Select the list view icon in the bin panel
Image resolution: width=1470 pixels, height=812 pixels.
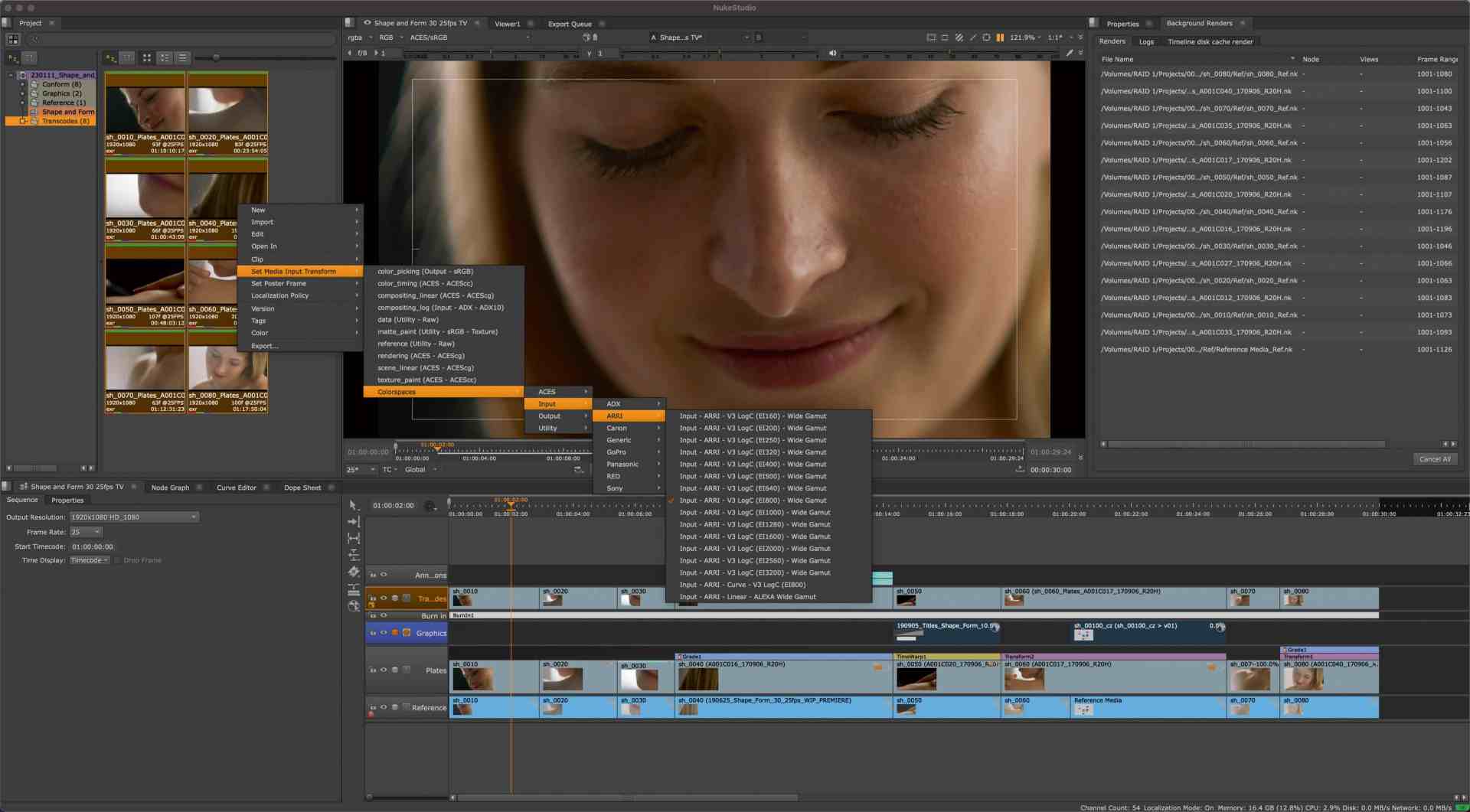[x=182, y=57]
